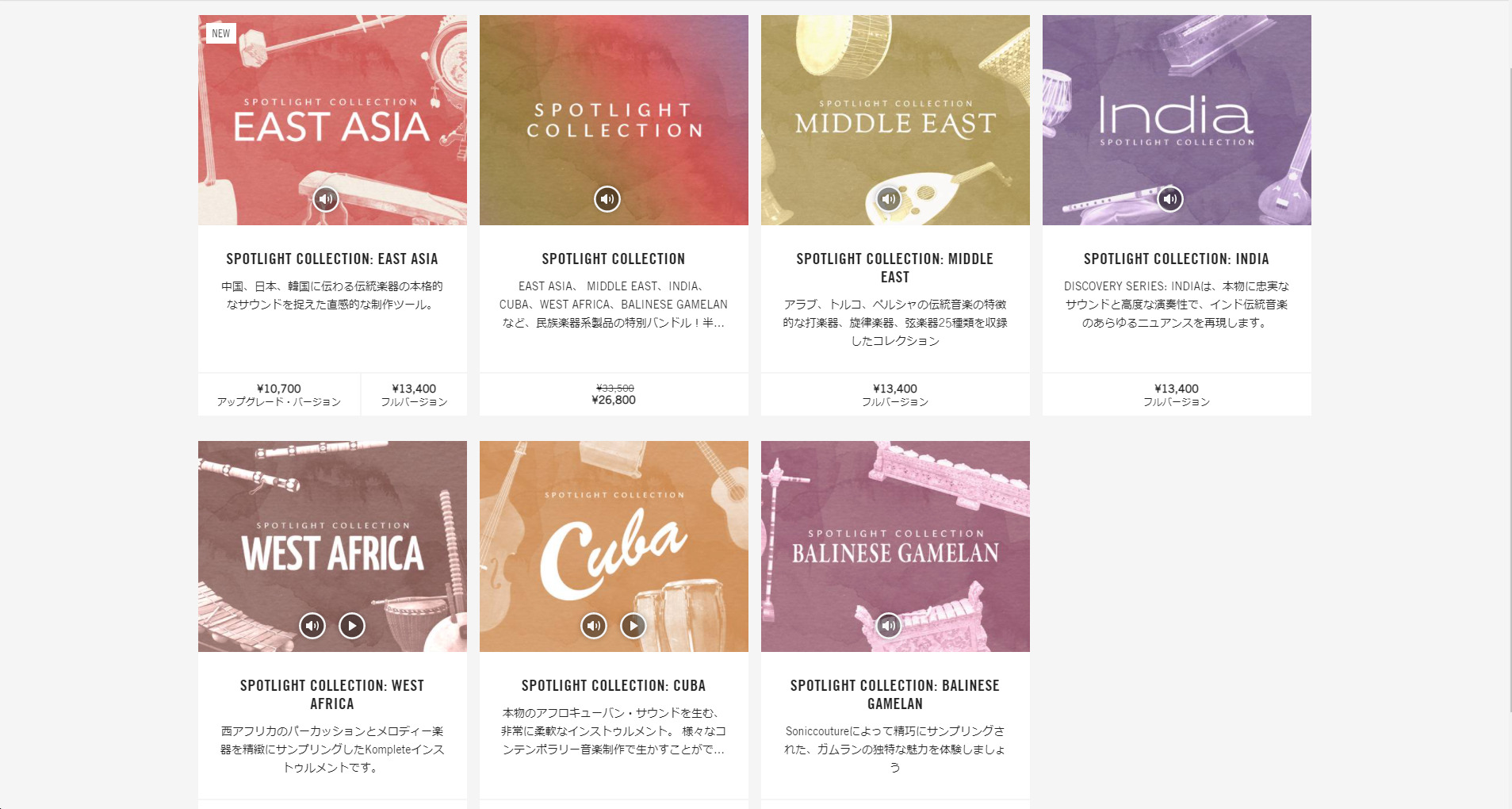
Task: Select ¥13,400 full version for Middle East
Action: [x=895, y=394]
